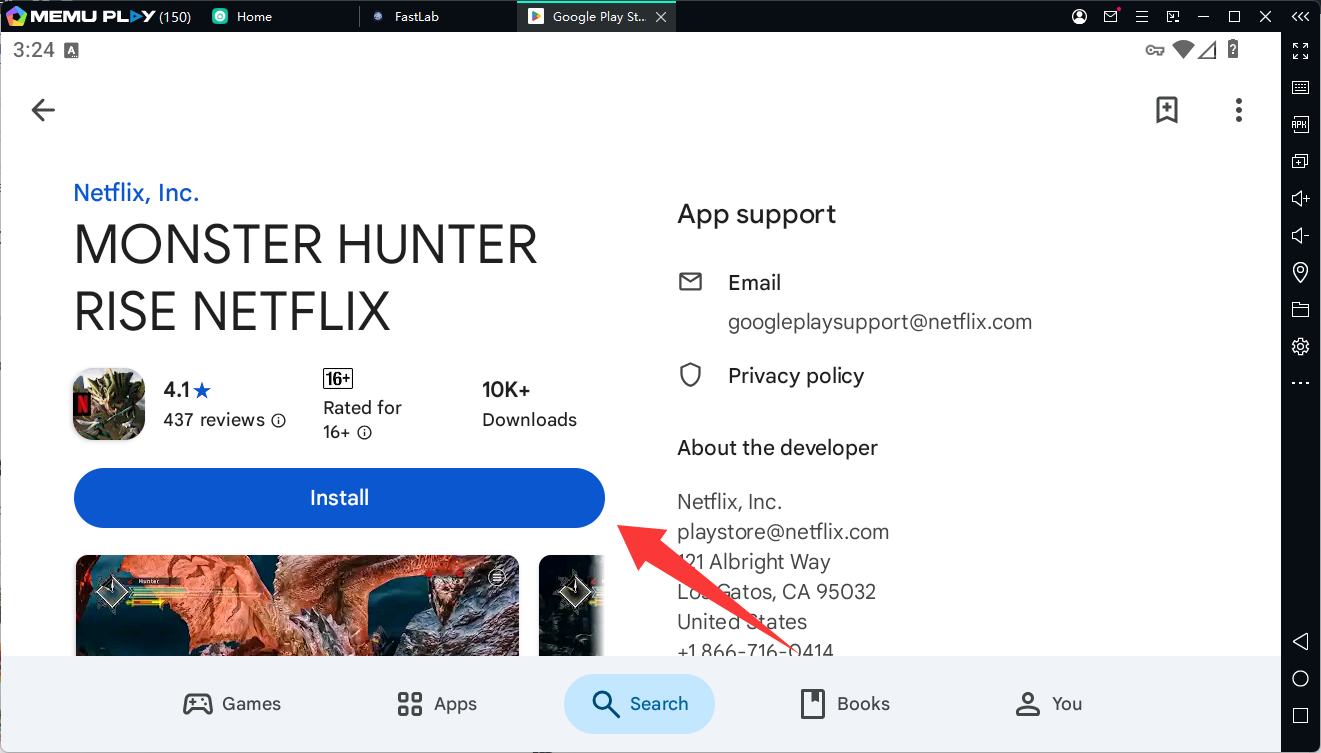Screen dimensions: 1321x753
Task: Switch to the Home tab
Action: 253,16
